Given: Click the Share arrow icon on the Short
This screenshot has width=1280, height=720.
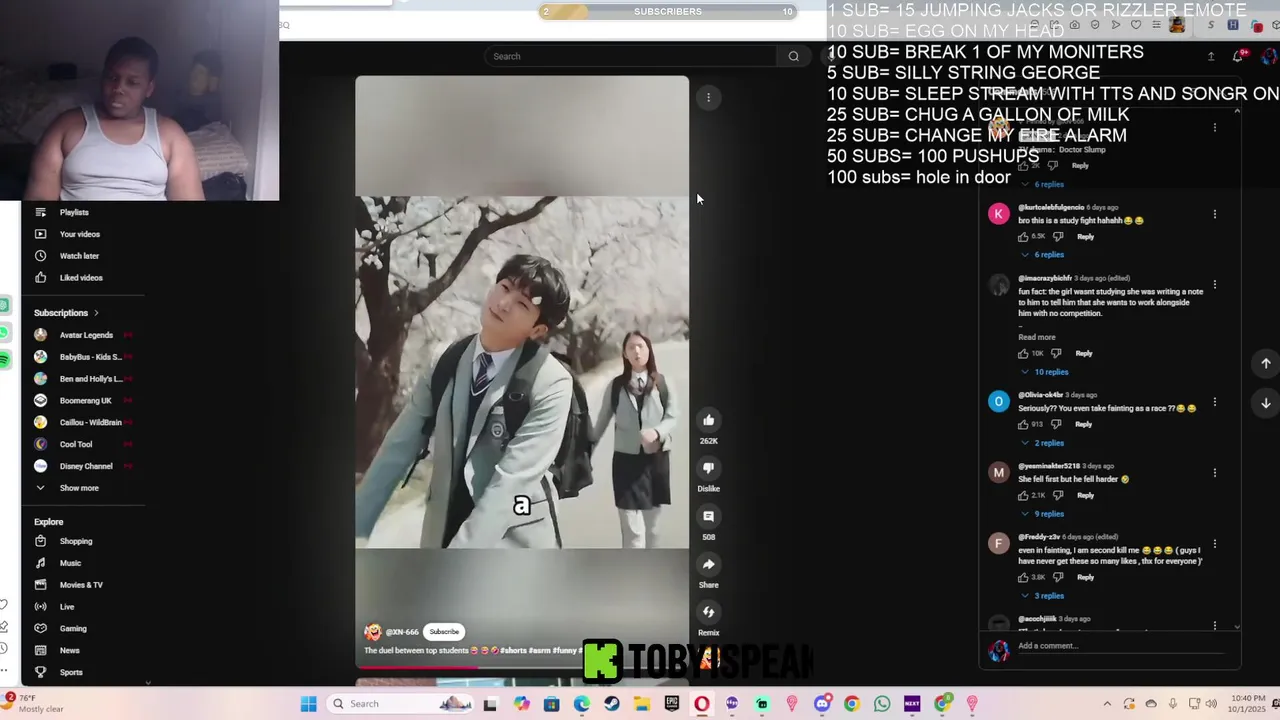Looking at the screenshot, I should pyautogui.click(x=708, y=564).
